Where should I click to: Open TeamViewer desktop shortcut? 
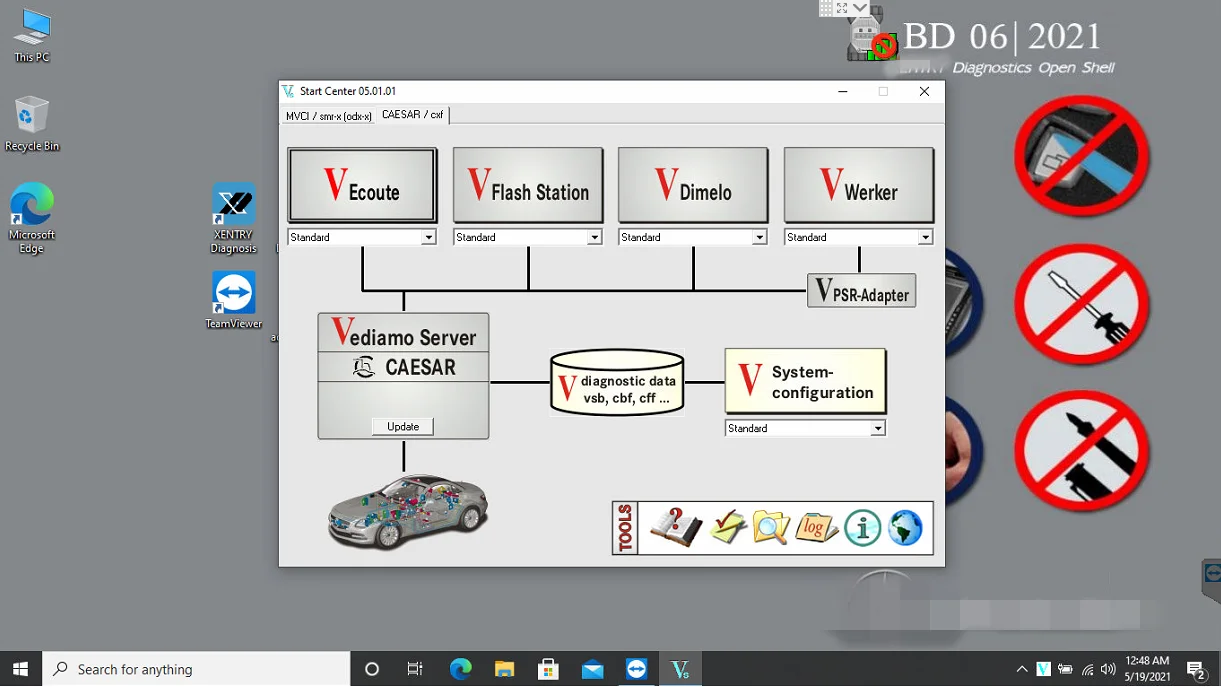coord(234,301)
